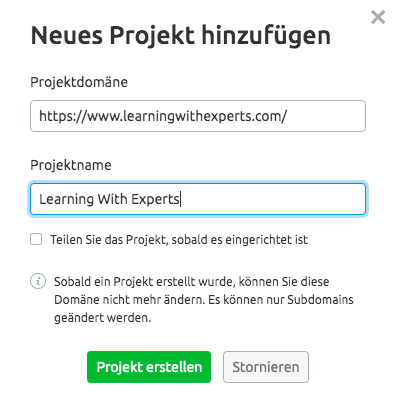Focus the Projektdomäne input field
Viewport: 395px width, 400px height.
[x=198, y=116]
